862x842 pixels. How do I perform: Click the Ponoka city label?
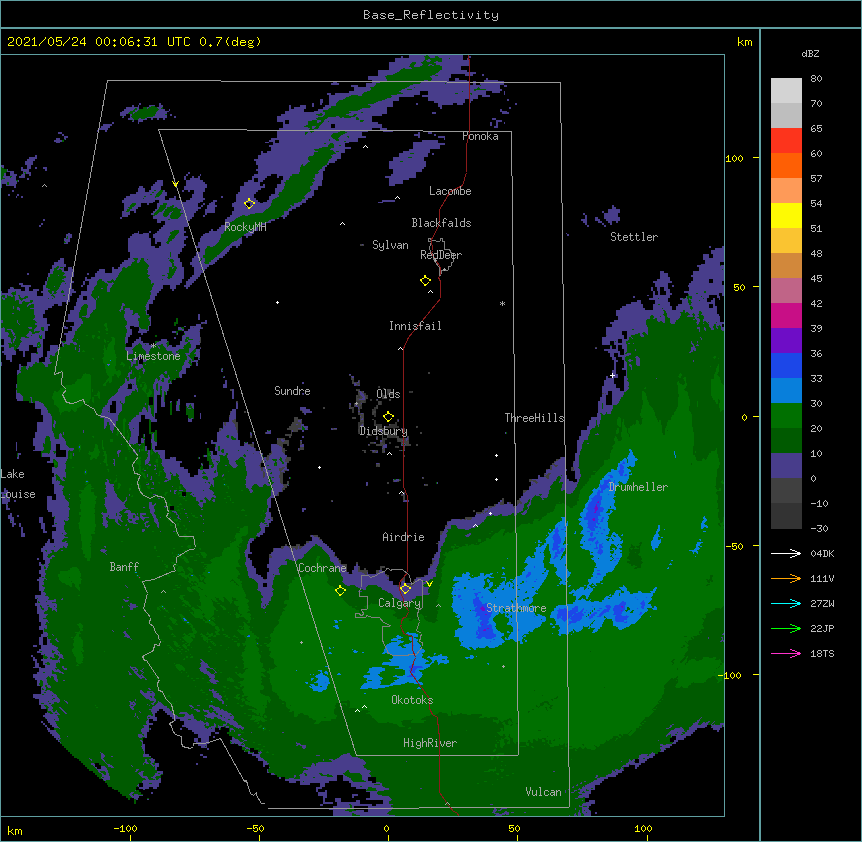point(480,136)
